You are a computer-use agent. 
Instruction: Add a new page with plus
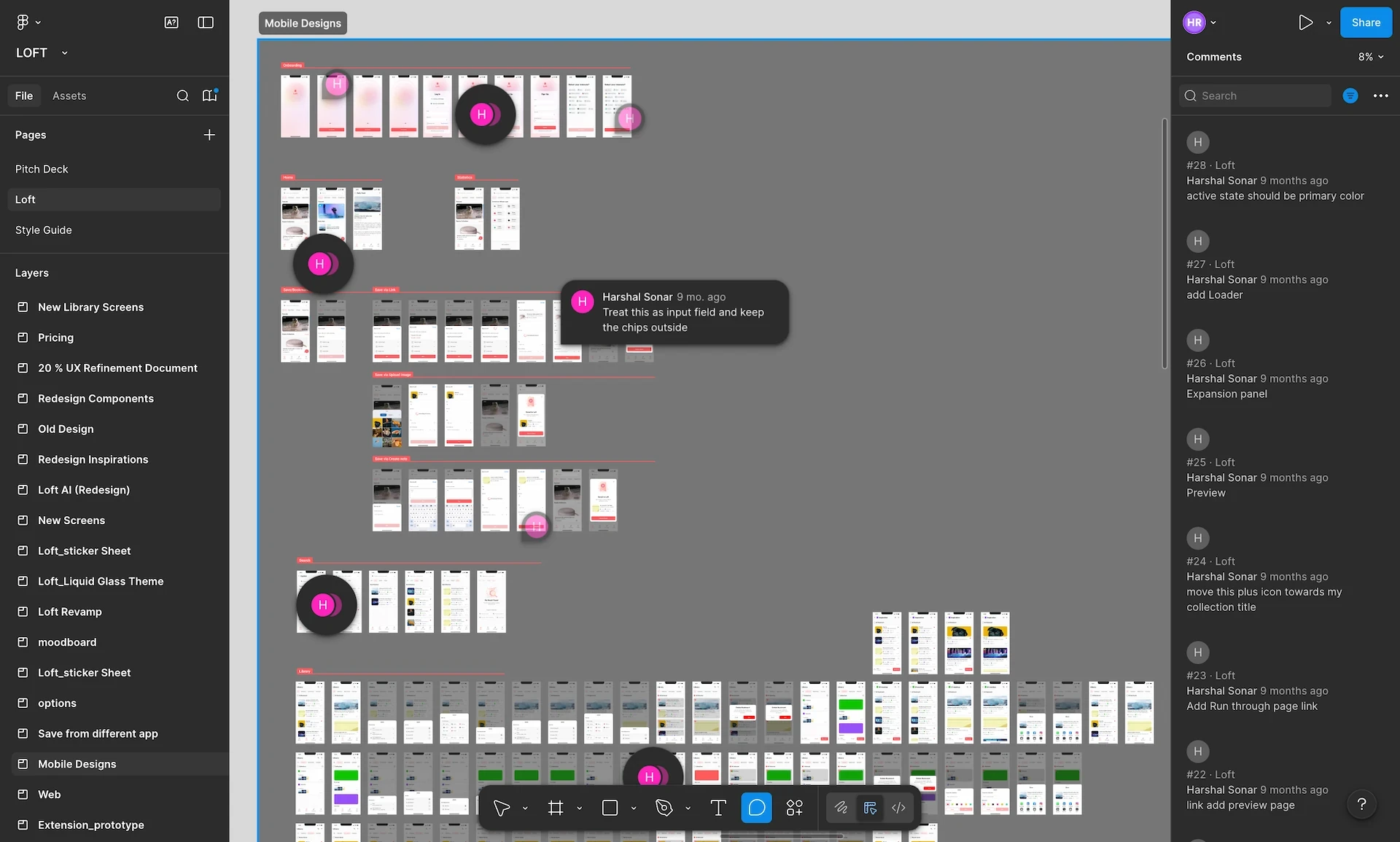209,135
